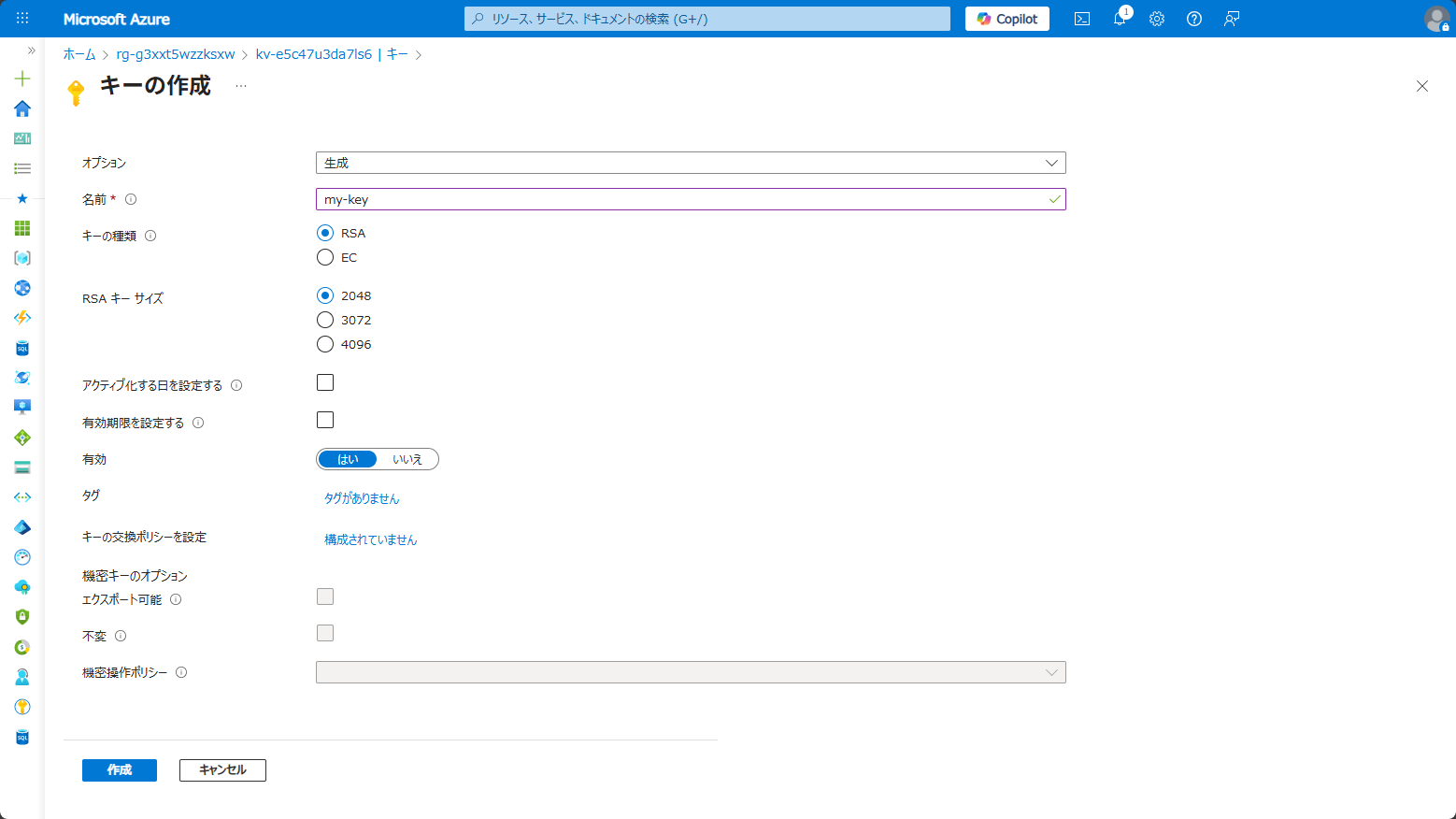Viewport: 1456px width, 819px height.
Task: Open All services list icon in sidebar
Action: (x=22, y=168)
